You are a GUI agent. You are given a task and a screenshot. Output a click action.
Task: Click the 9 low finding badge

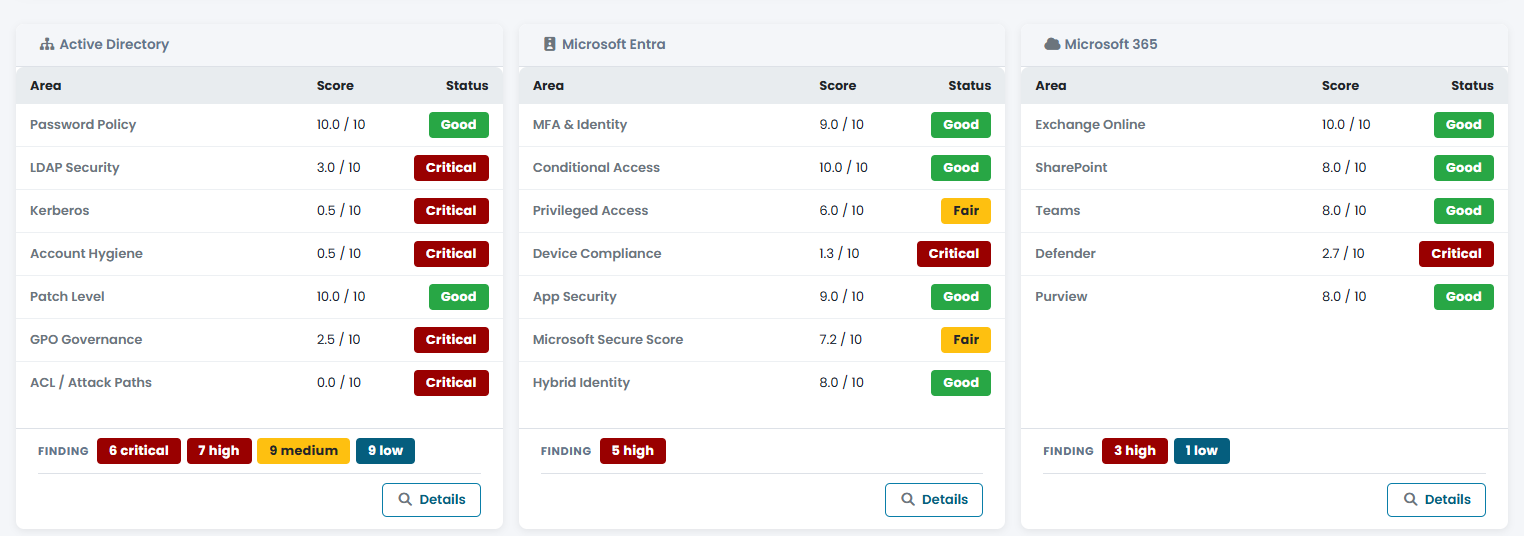385,451
